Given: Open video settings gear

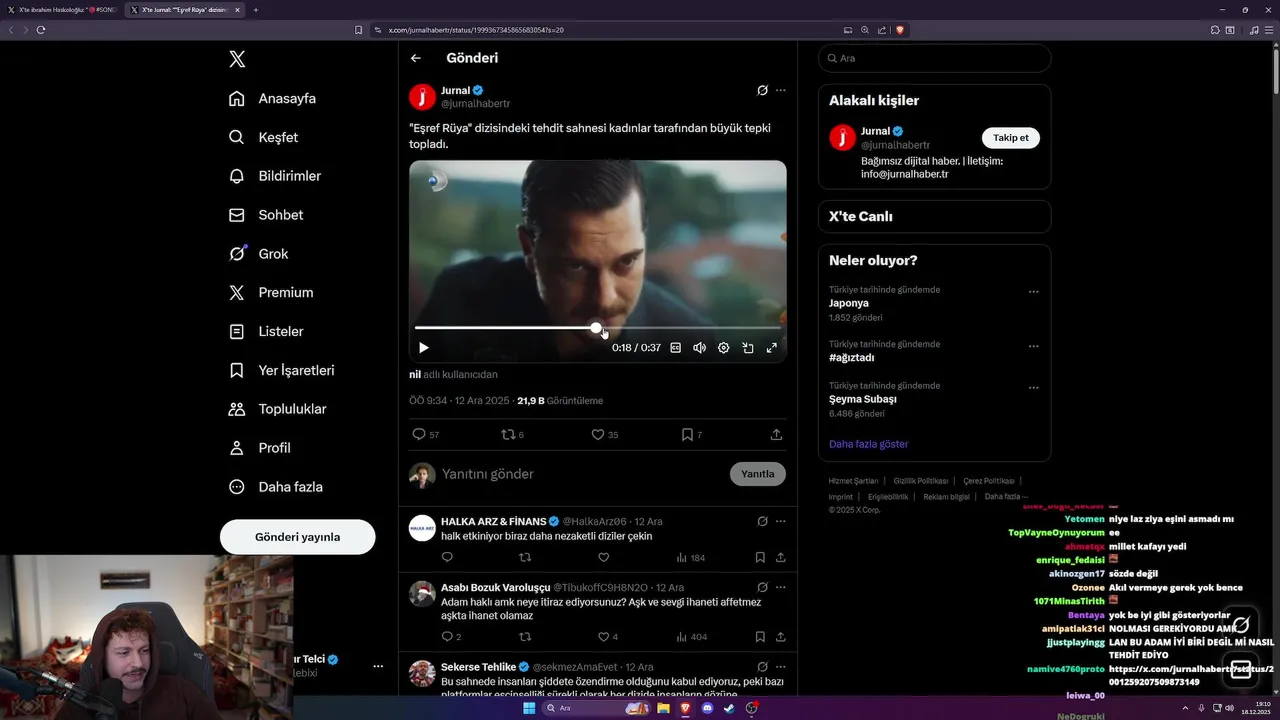Looking at the screenshot, I should (x=723, y=348).
